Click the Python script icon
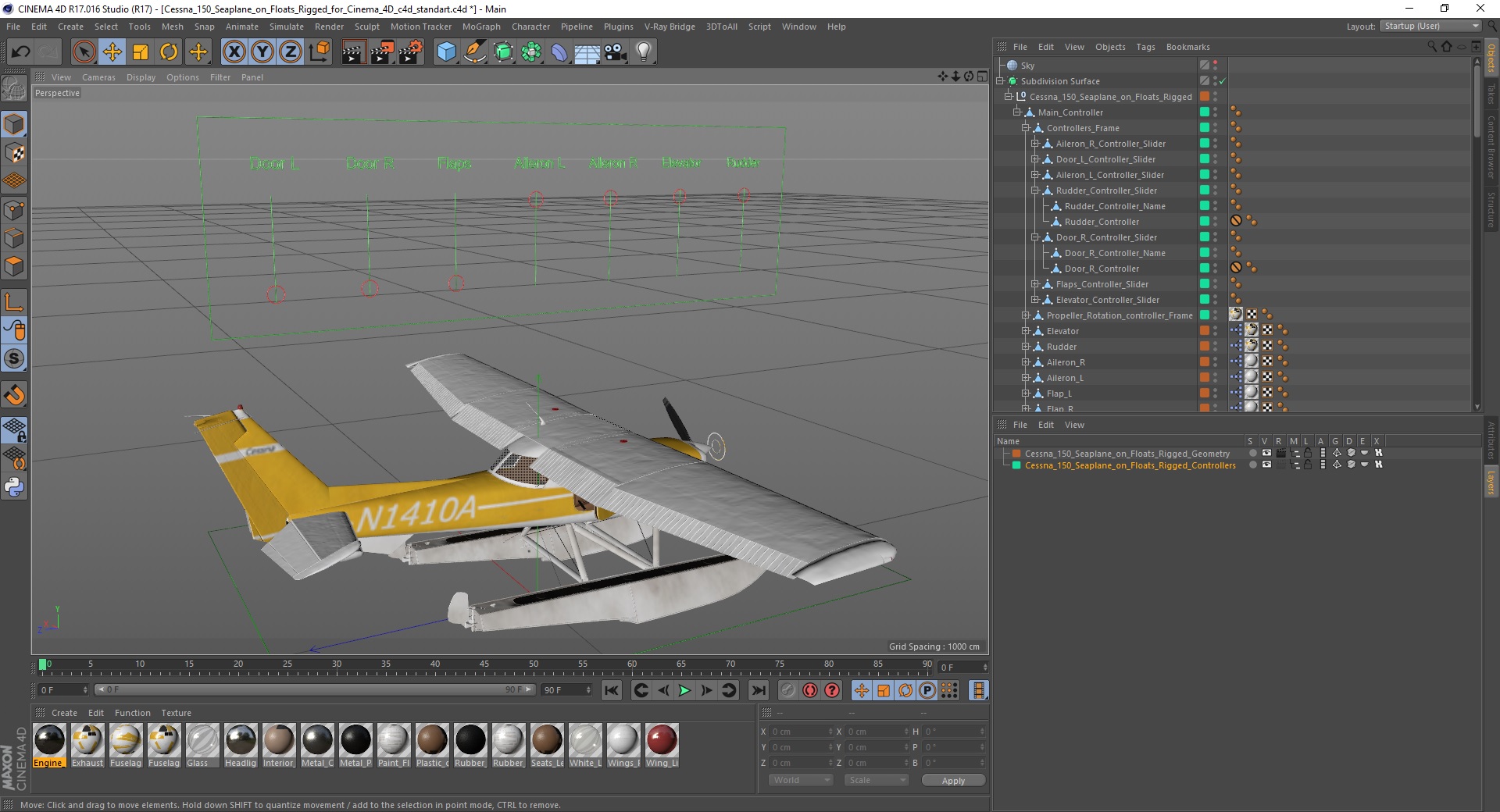 tap(15, 487)
